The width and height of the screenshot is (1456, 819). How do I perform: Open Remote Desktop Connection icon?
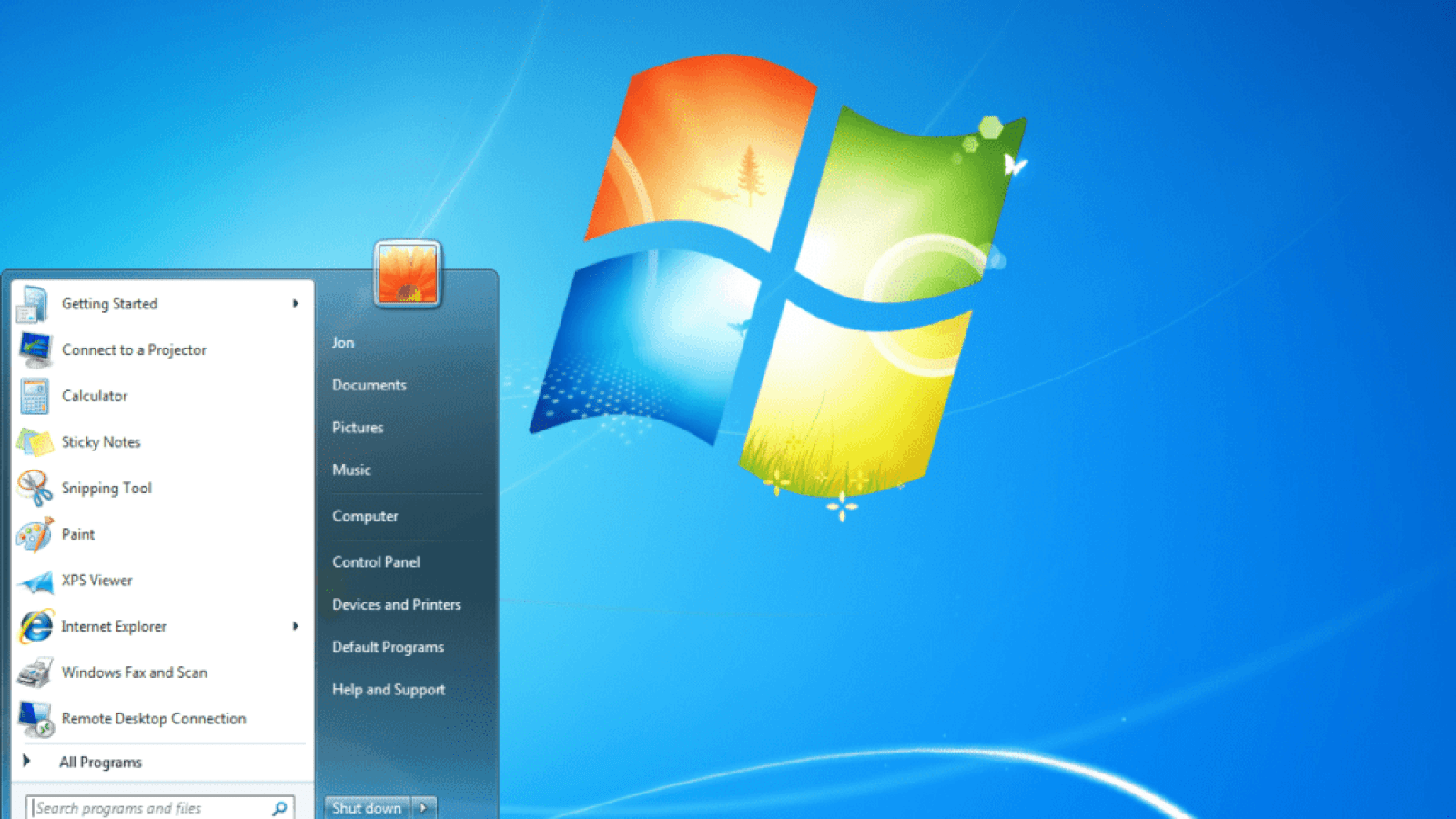(x=35, y=719)
